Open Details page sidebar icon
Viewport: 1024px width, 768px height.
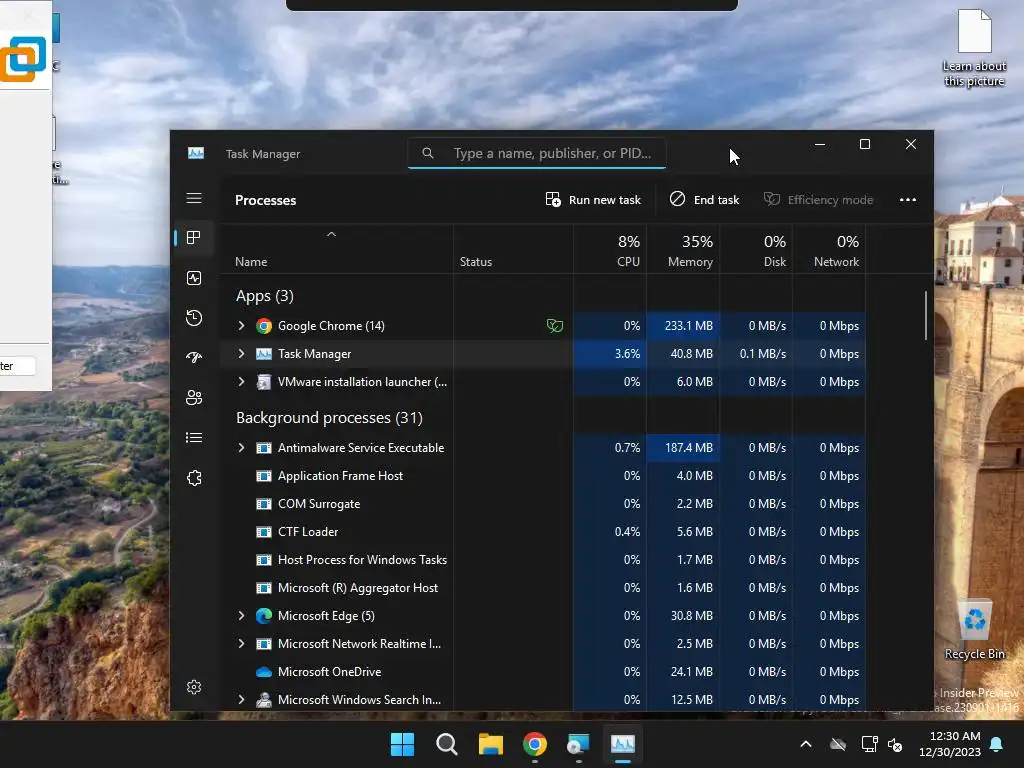(x=194, y=438)
